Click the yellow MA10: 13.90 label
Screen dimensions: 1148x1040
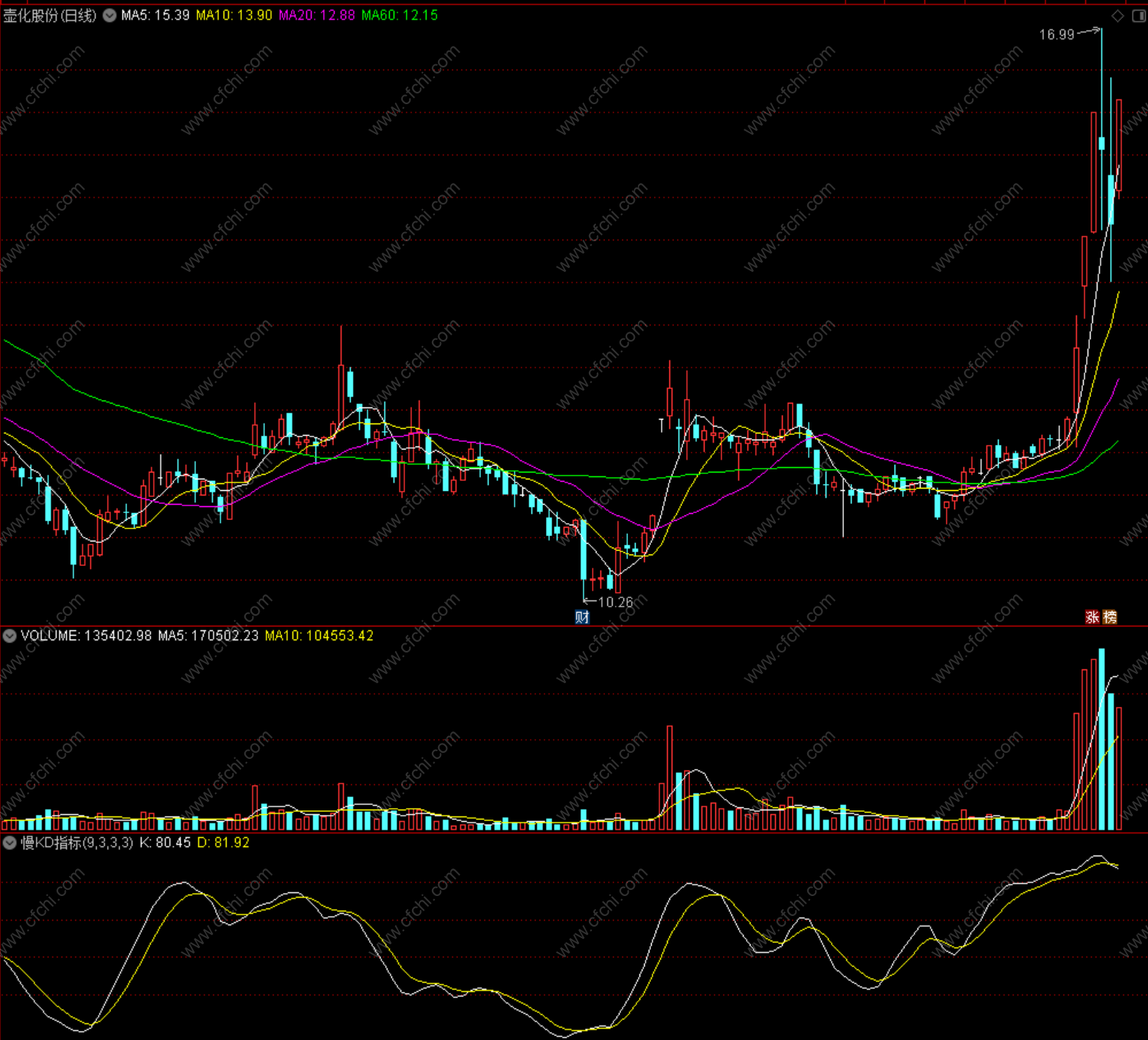pos(234,15)
